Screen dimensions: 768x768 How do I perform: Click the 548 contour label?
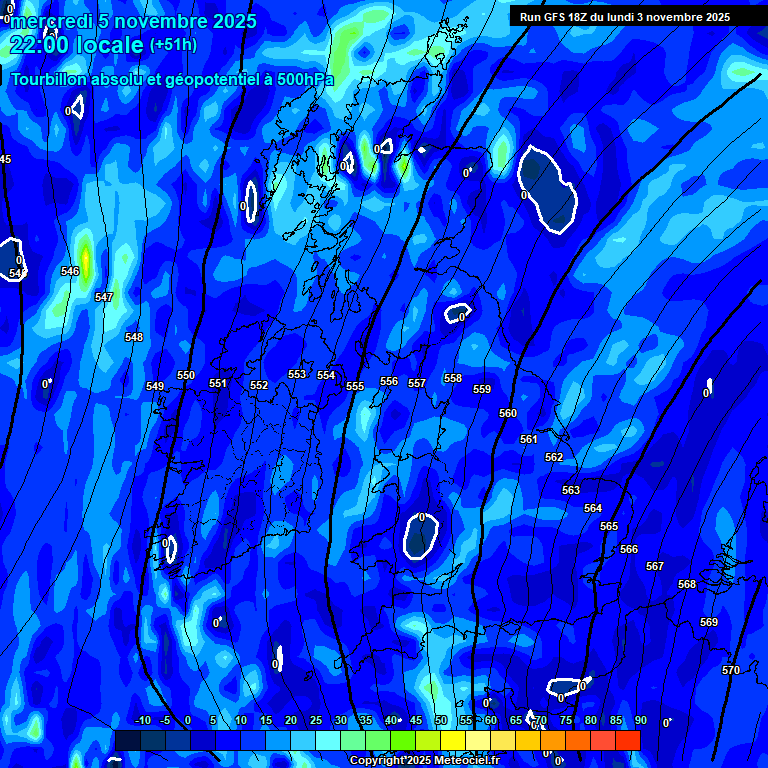coord(134,337)
